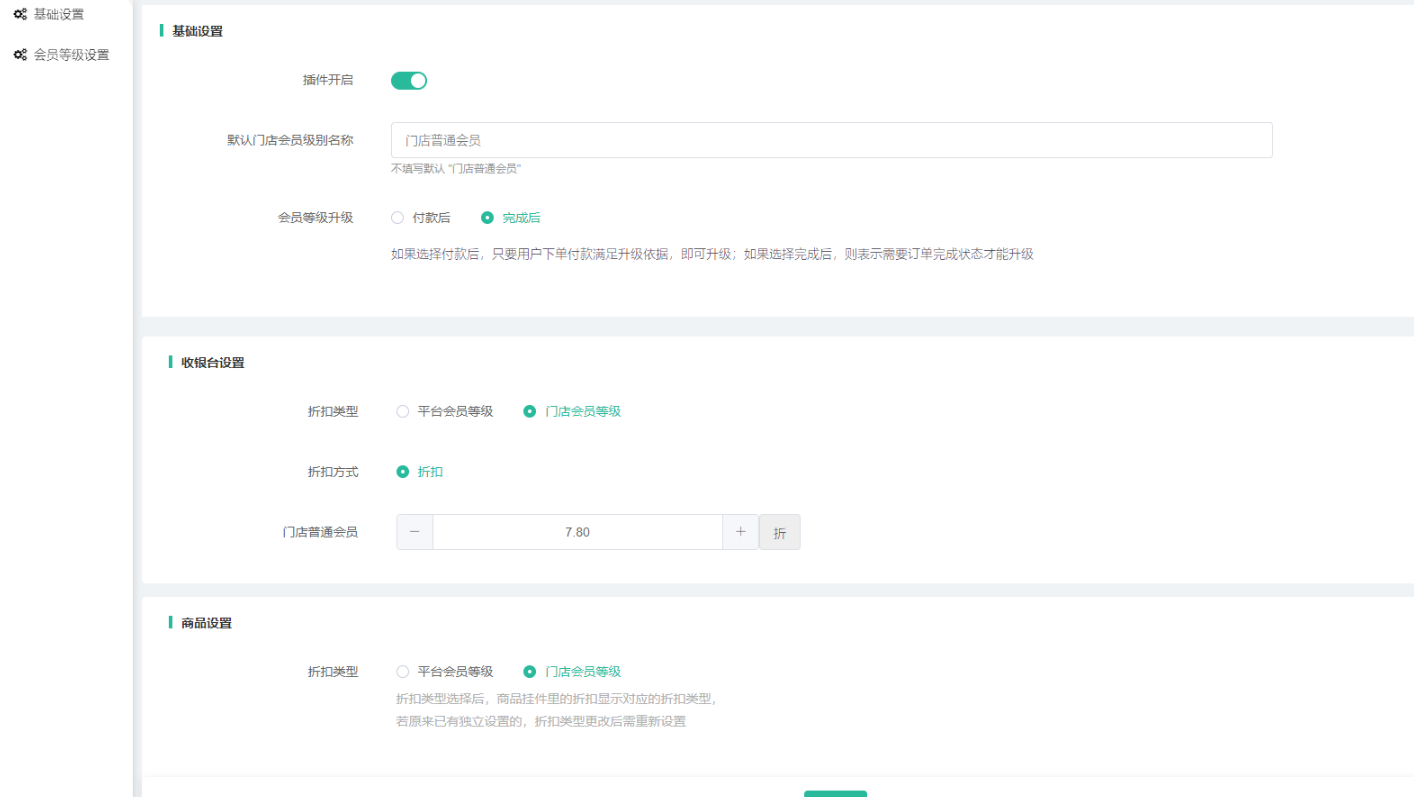
Task: Open the 会员等级设置 sidebar menu item
Action: (71, 55)
